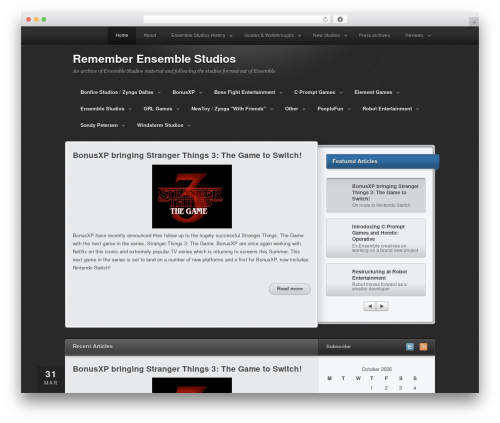This screenshot has width=500, height=423.
Task: Select calendar day 2
Action: (x=386, y=388)
